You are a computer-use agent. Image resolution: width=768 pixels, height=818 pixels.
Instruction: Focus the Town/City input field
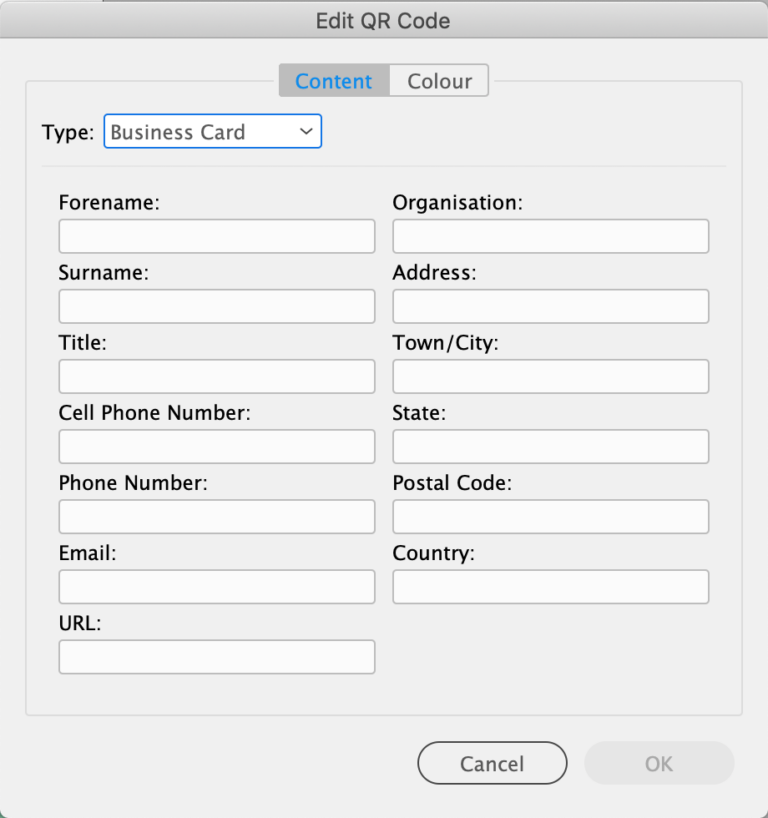(550, 377)
